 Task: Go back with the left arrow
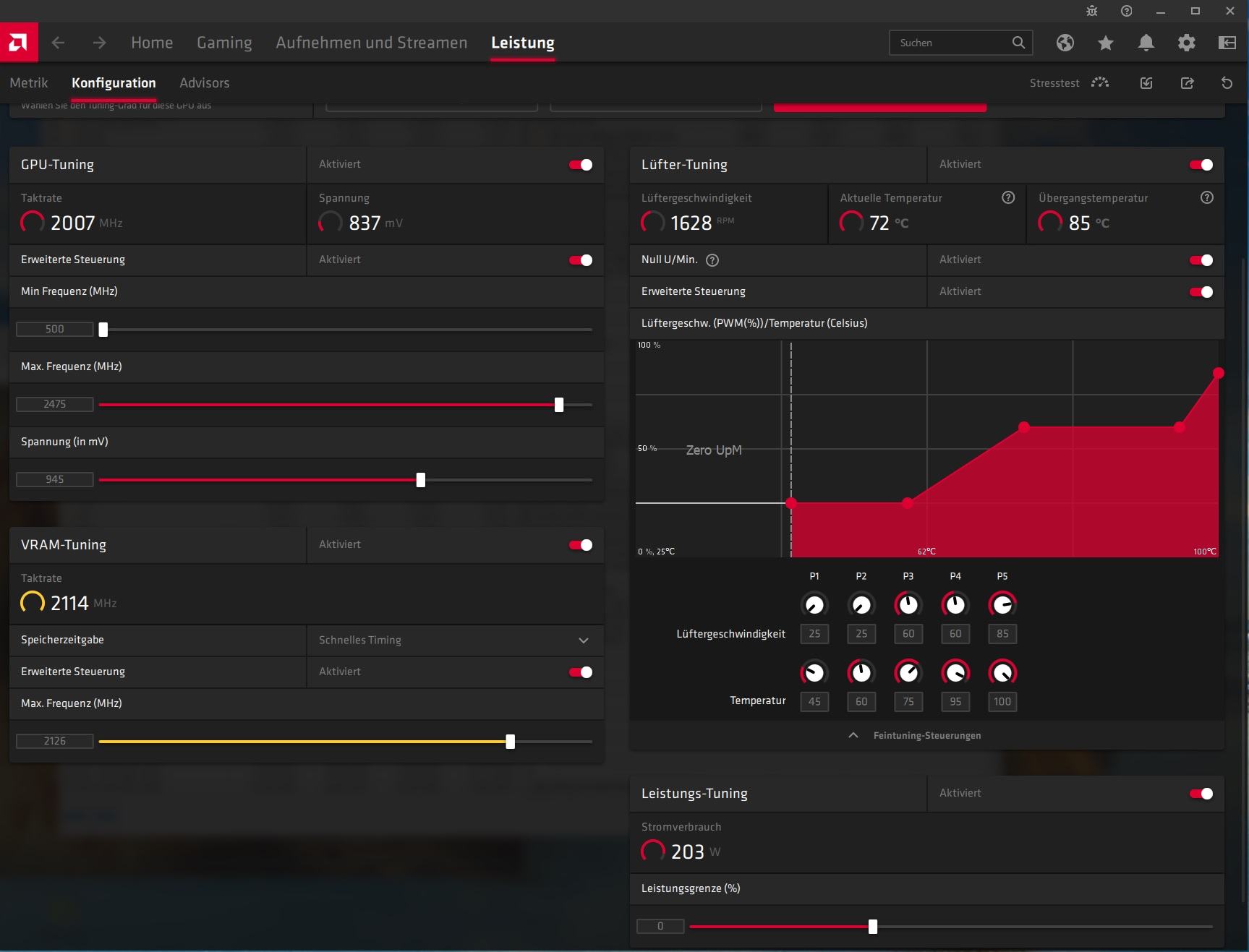(x=59, y=43)
